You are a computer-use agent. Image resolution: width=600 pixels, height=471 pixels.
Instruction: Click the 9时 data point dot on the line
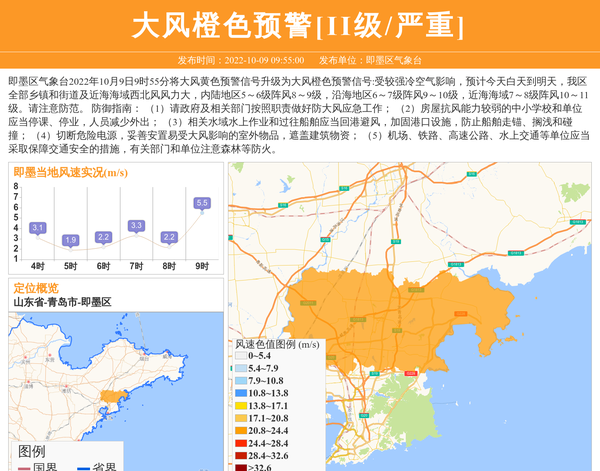(202, 213)
